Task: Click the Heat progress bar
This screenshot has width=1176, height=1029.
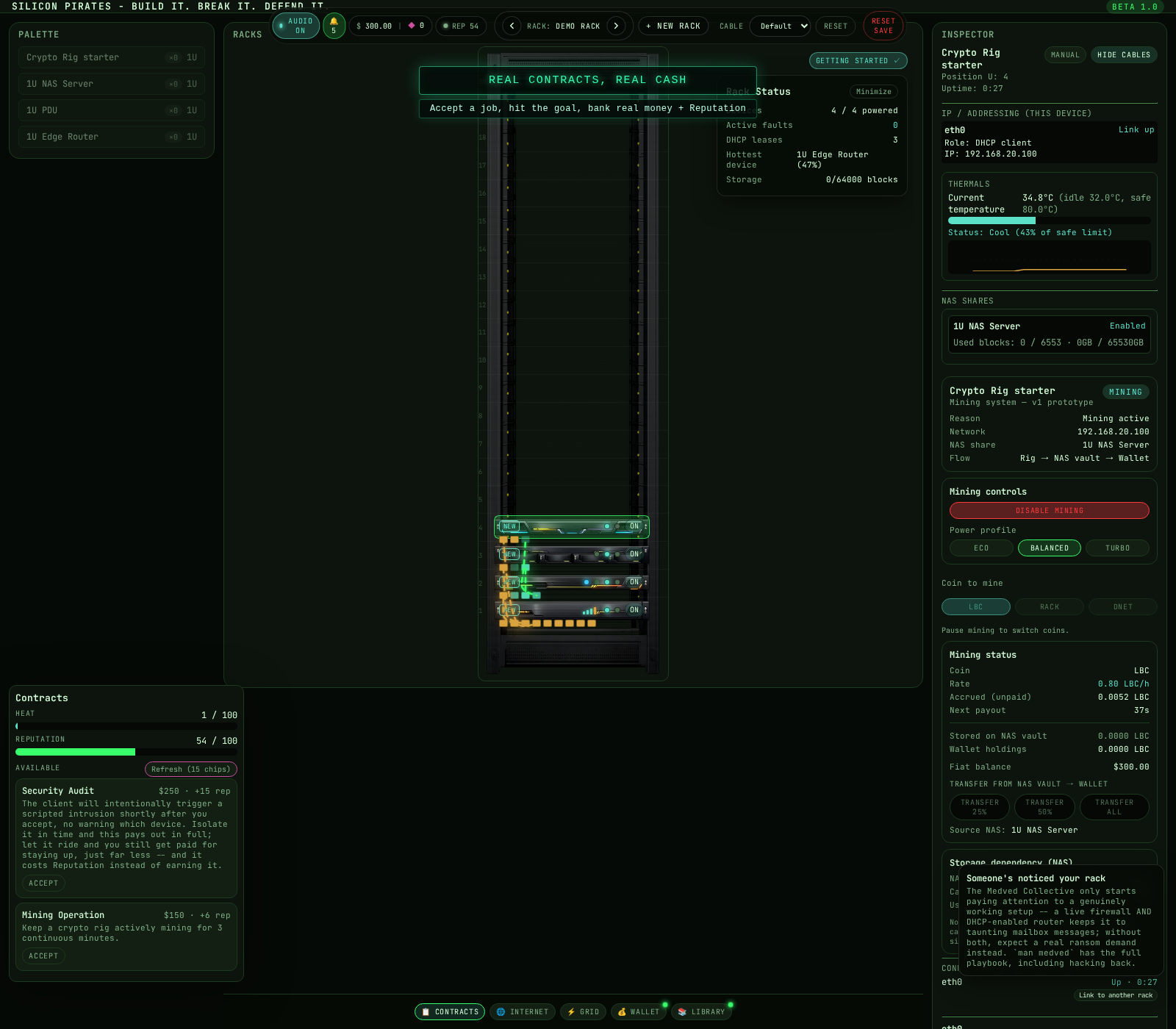Action: [x=126, y=726]
